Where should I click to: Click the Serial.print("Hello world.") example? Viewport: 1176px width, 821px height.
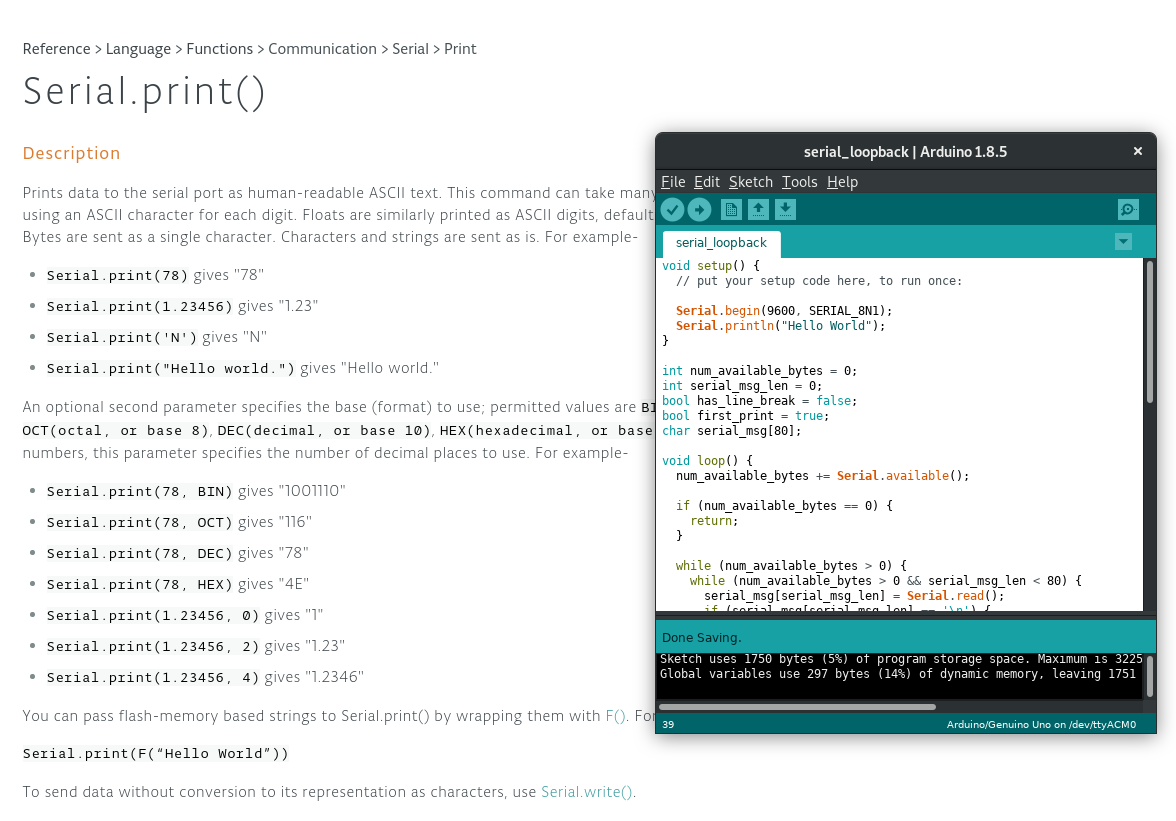point(243,368)
